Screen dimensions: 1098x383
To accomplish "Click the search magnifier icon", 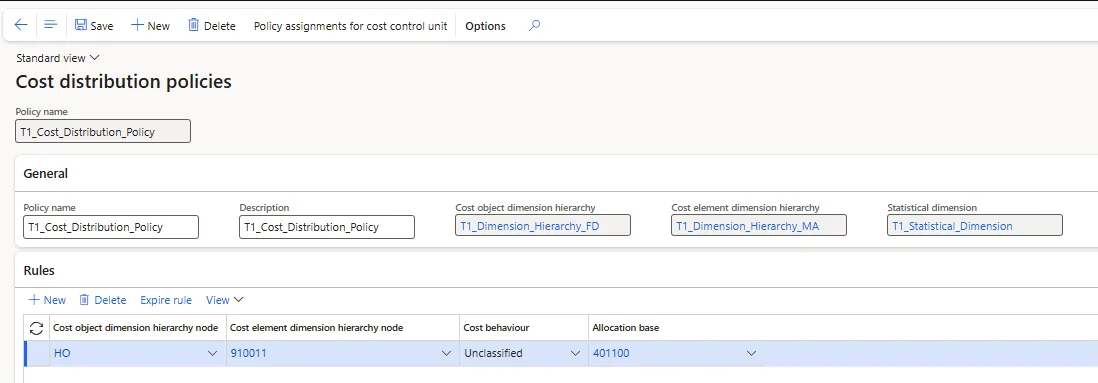I will pyautogui.click(x=534, y=25).
